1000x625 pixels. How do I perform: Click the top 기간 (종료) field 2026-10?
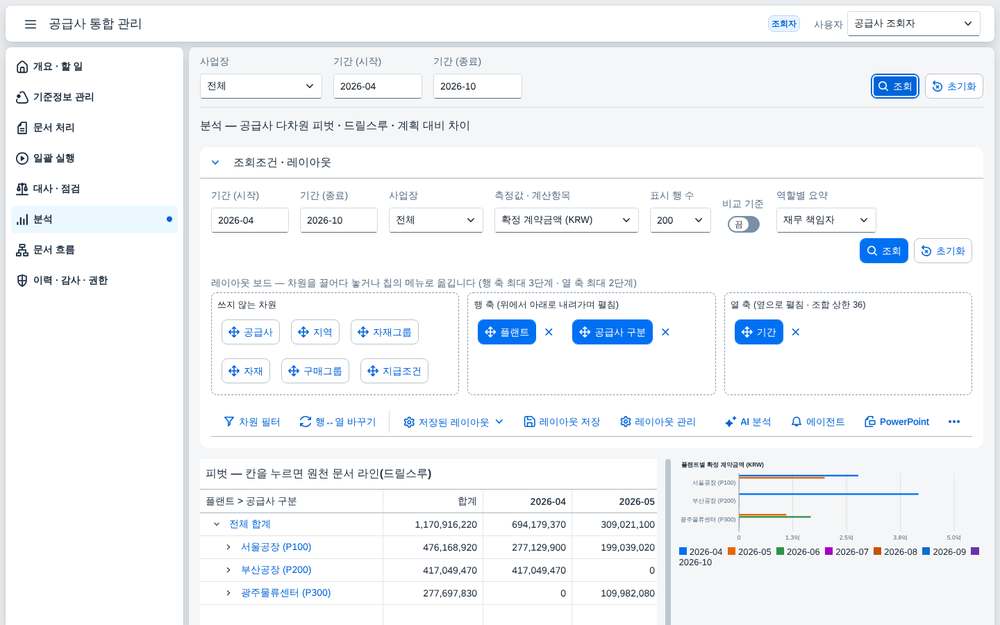pyautogui.click(x=478, y=86)
